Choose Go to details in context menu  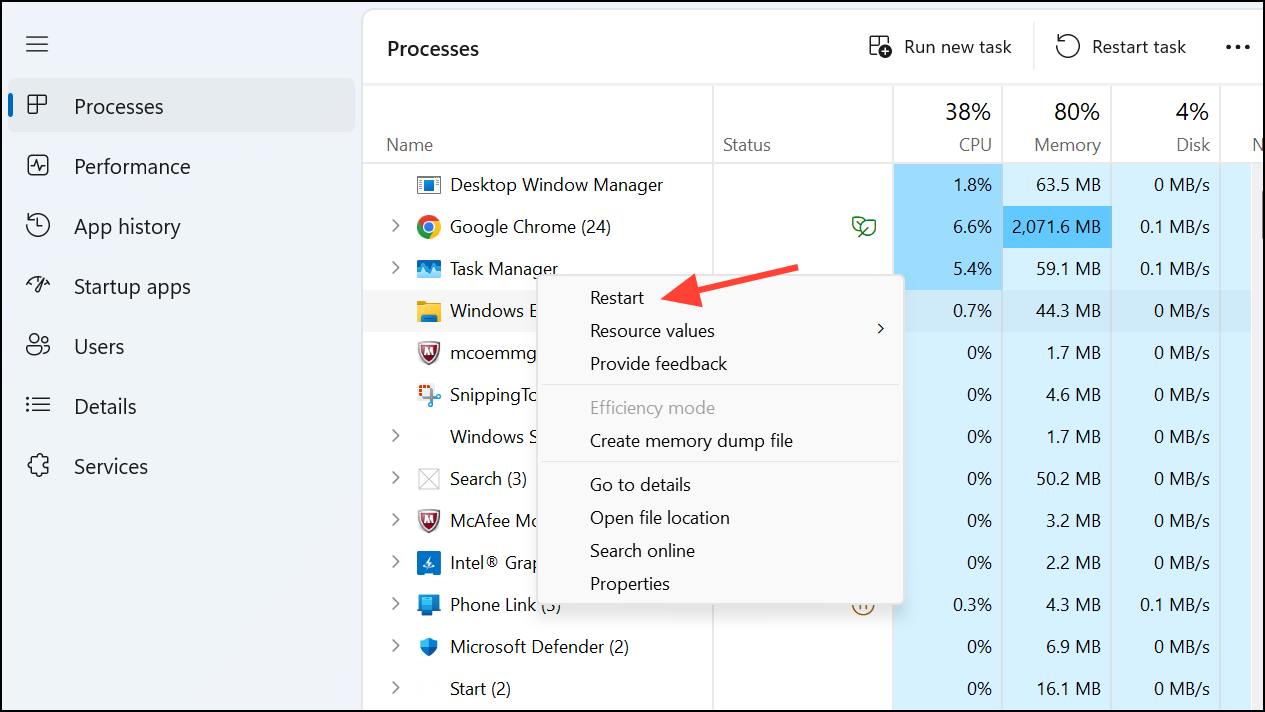tap(642, 484)
